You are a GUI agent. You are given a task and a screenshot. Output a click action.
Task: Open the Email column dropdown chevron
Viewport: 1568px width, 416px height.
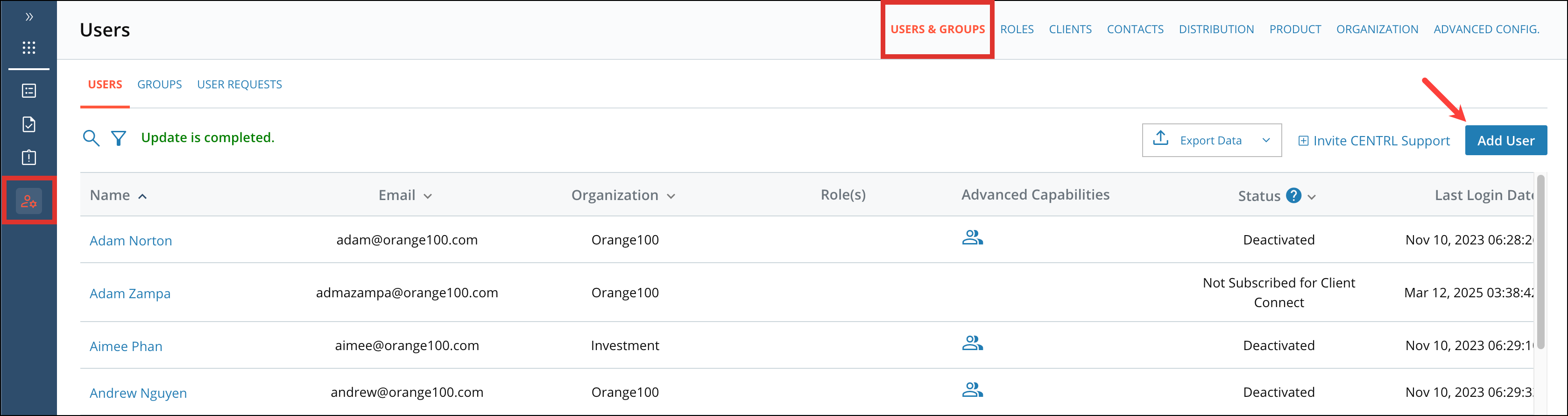pyautogui.click(x=427, y=196)
